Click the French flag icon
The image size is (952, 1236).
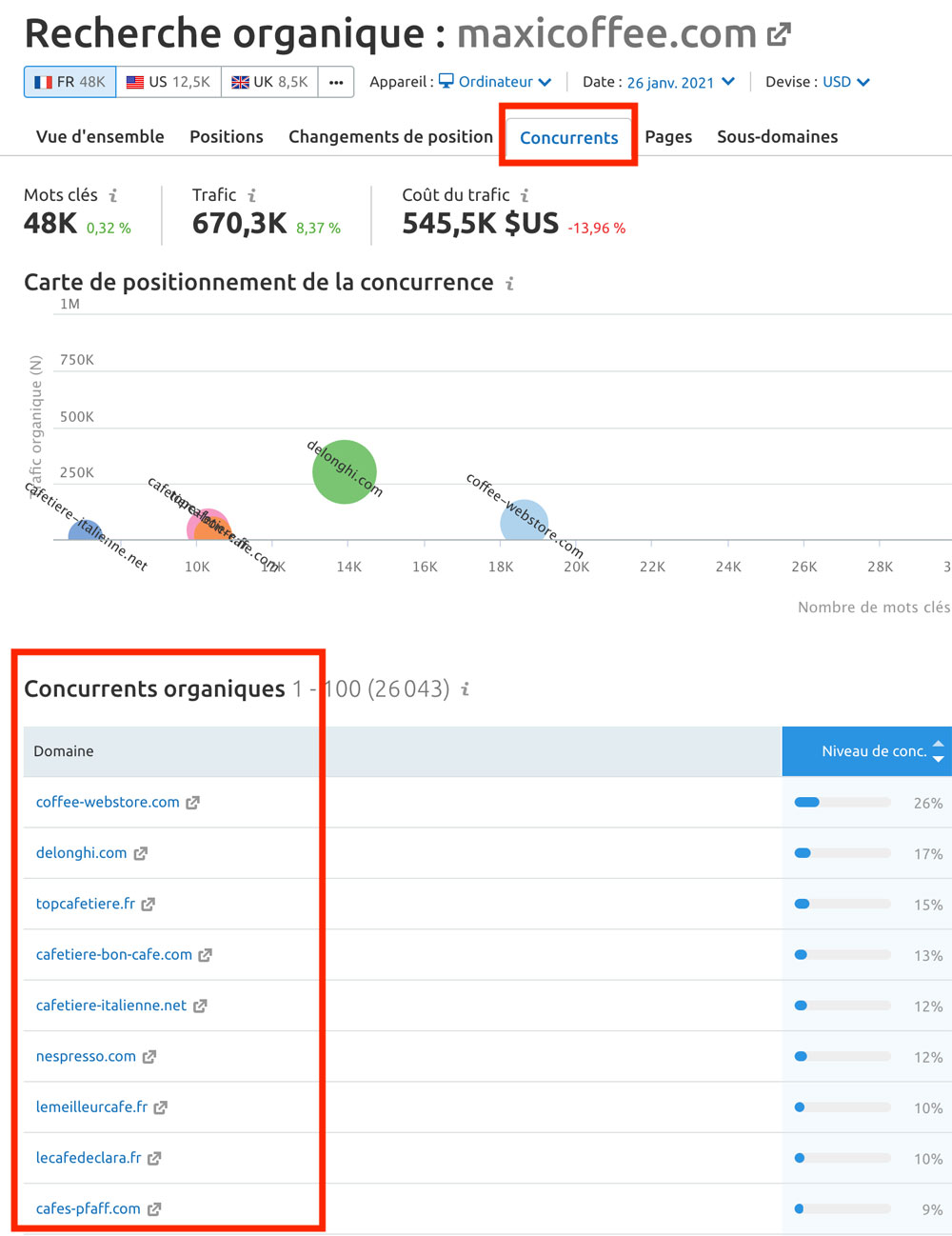(43, 83)
